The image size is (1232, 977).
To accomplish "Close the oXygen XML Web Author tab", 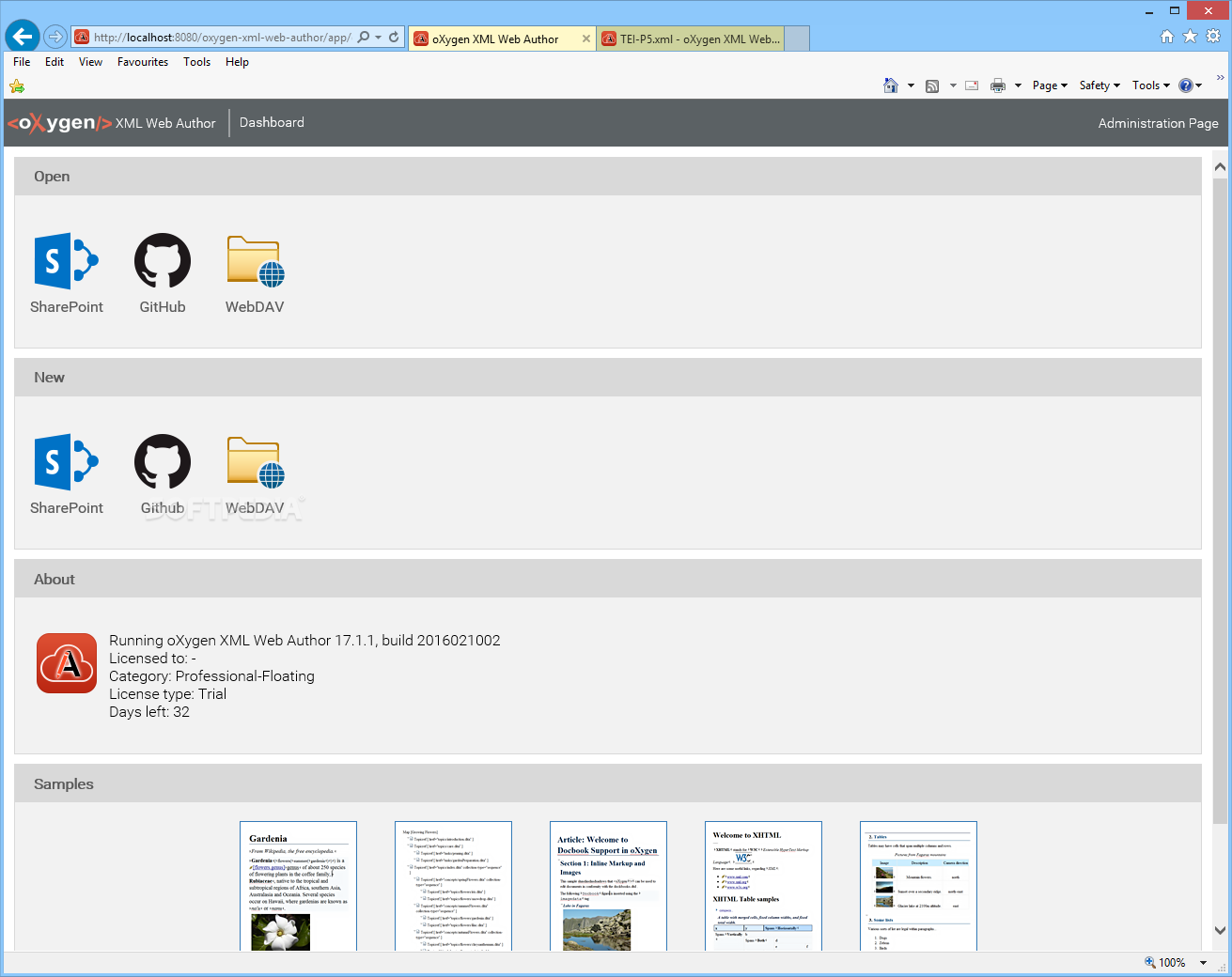I will click(586, 39).
